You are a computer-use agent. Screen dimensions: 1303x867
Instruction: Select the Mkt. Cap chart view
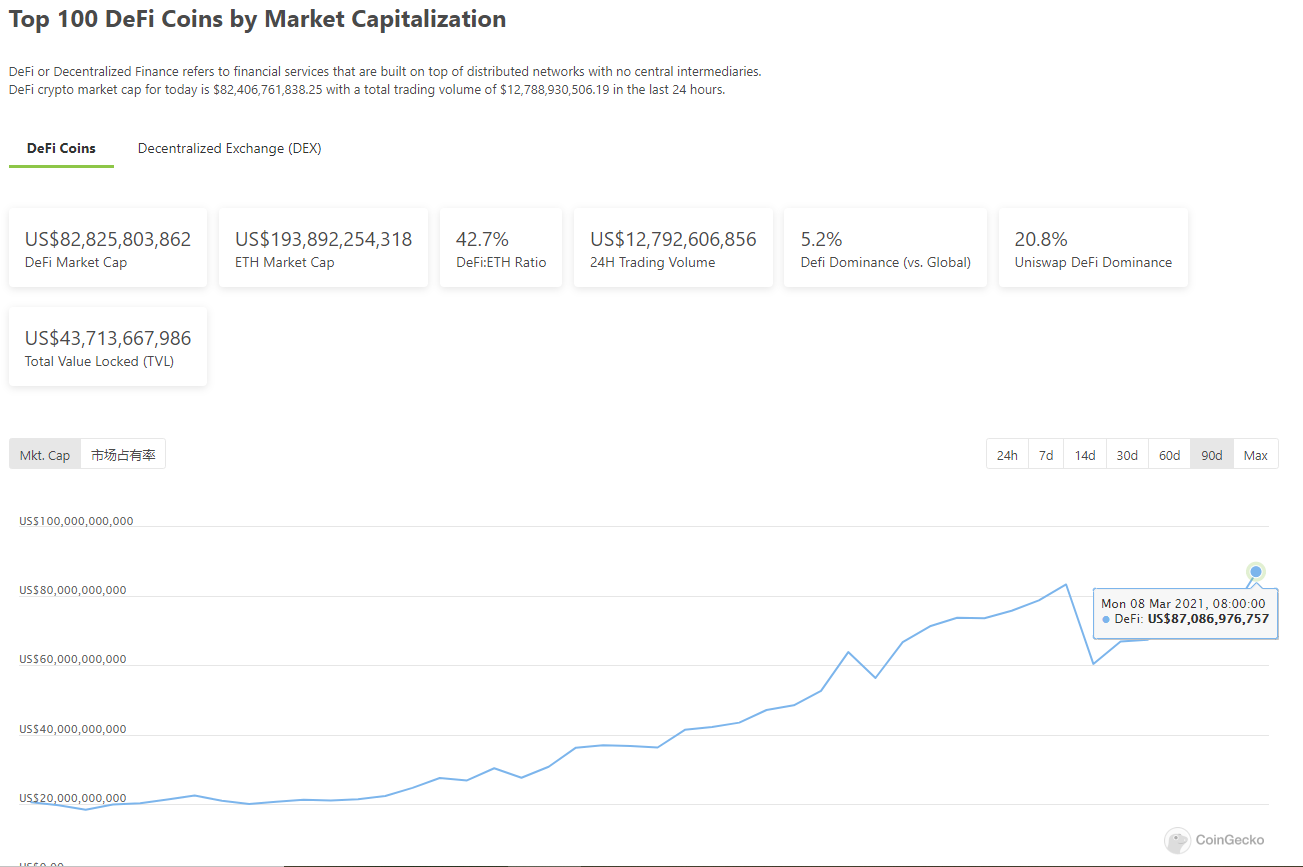point(45,455)
